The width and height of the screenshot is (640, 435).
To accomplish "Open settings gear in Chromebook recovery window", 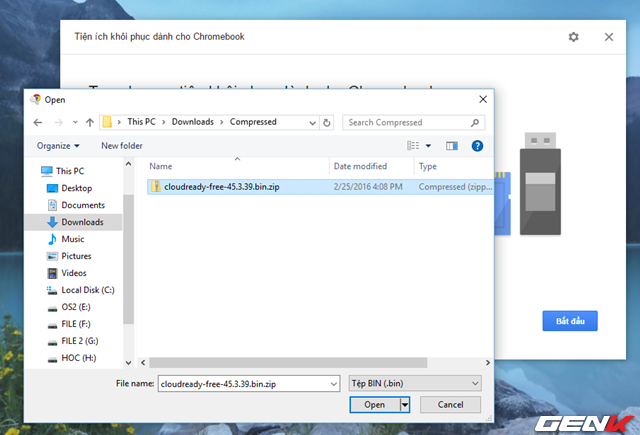I will (x=573, y=37).
